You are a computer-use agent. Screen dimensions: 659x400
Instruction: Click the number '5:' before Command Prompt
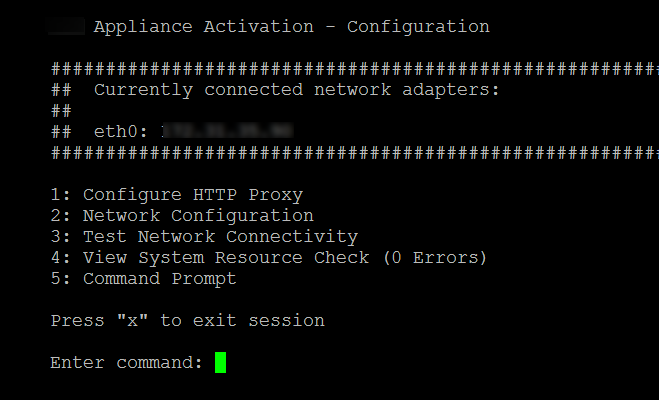coord(61,279)
